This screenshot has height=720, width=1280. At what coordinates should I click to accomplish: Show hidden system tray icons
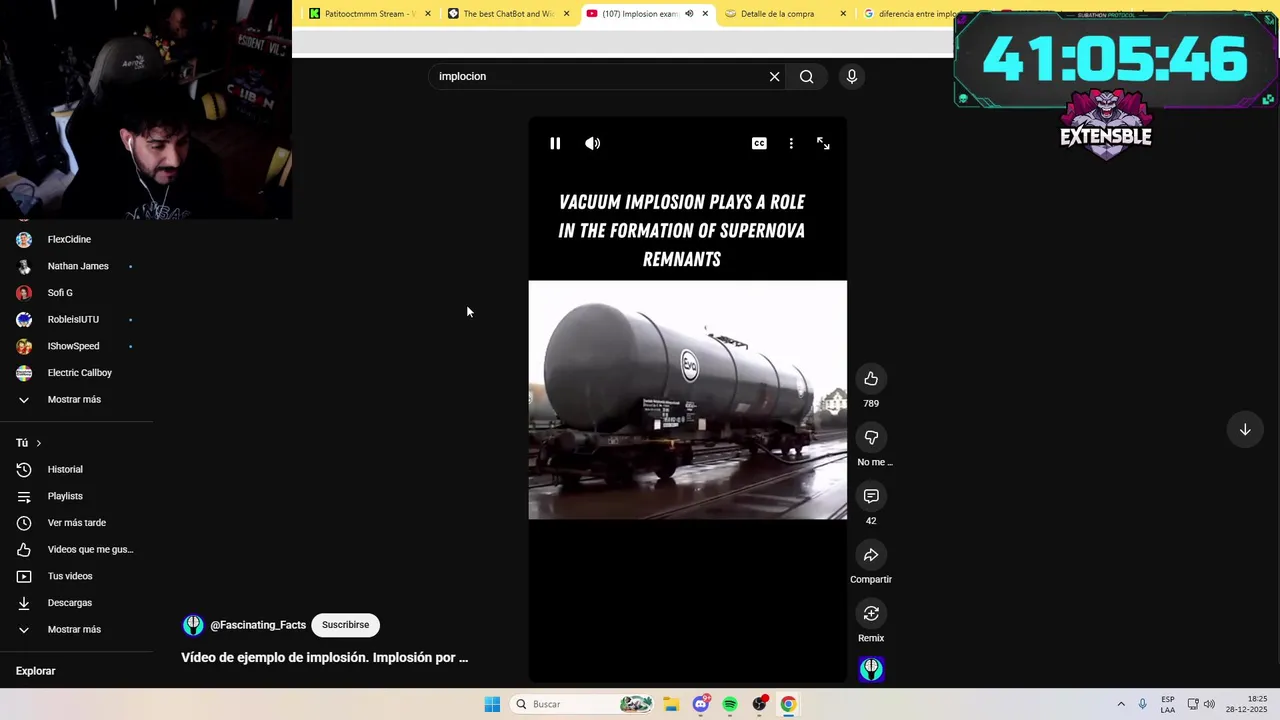tap(1121, 704)
